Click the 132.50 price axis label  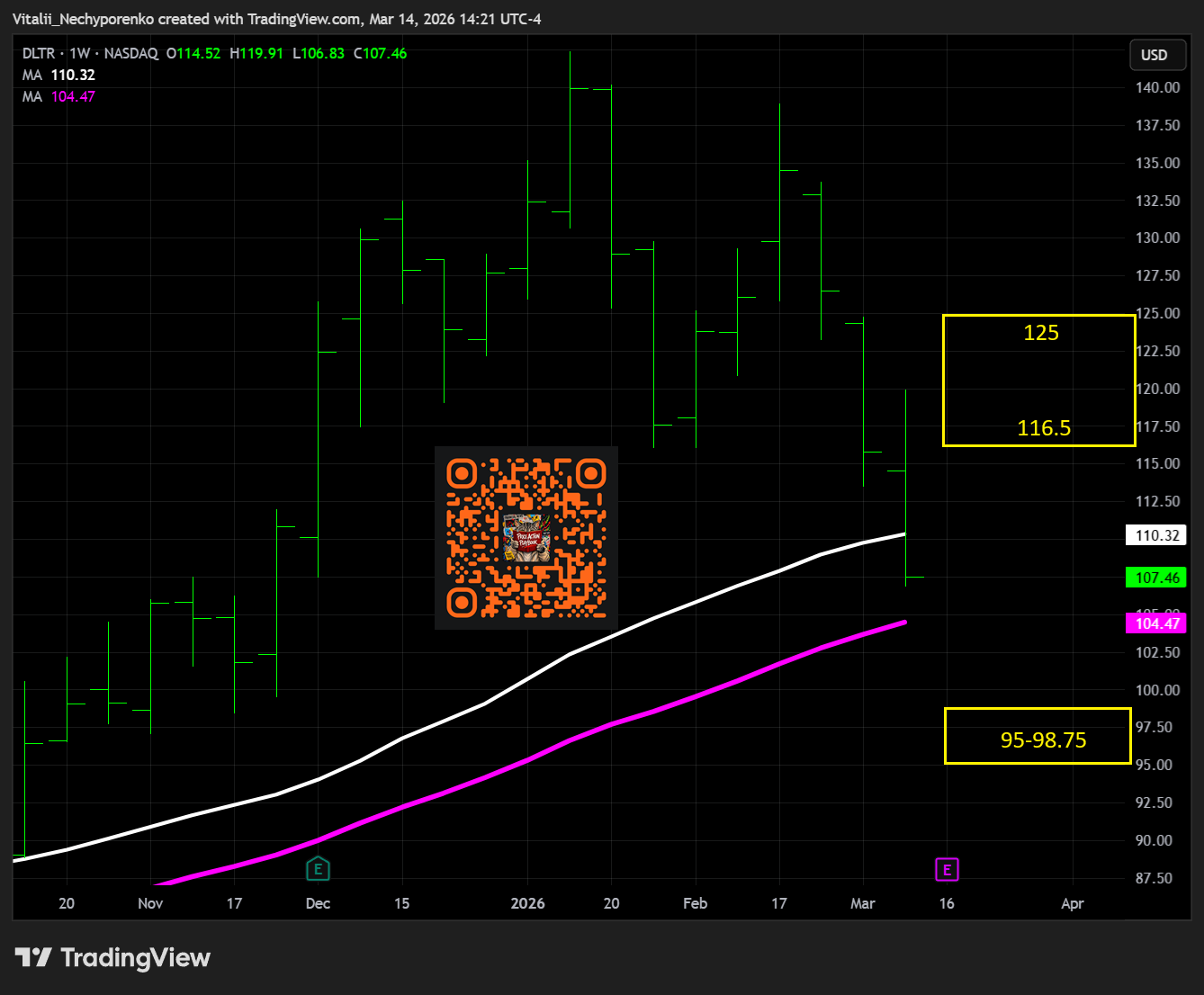click(x=1158, y=201)
